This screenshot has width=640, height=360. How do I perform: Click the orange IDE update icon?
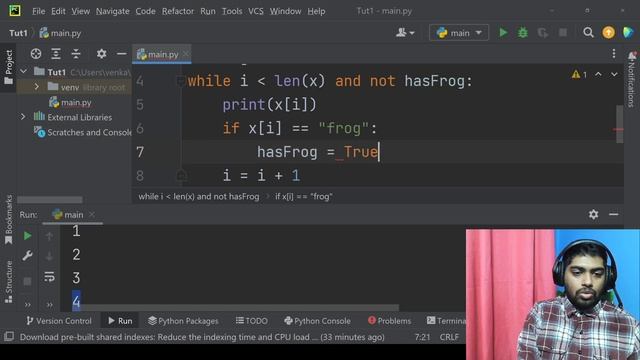click(x=608, y=33)
